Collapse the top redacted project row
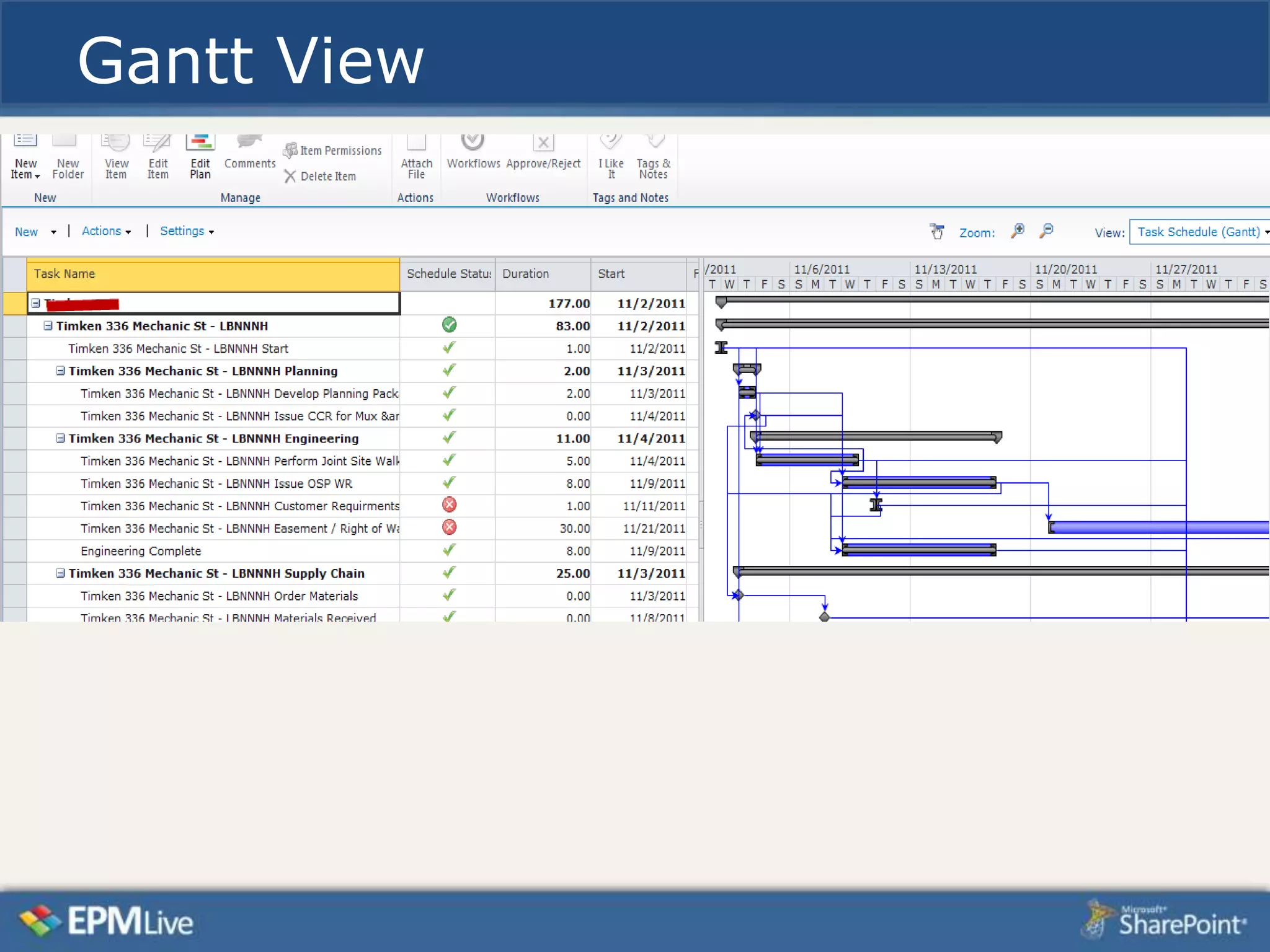The image size is (1270, 952). [x=36, y=303]
